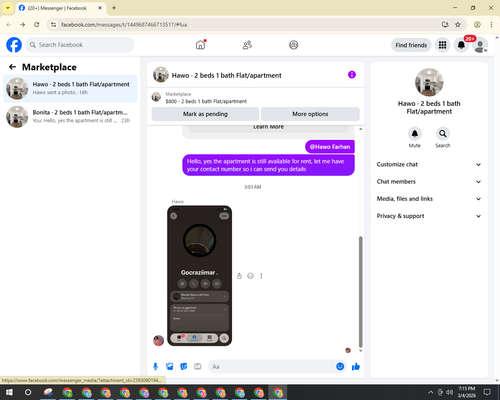Mute the conversation using the bell icon

pyautogui.click(x=415, y=134)
